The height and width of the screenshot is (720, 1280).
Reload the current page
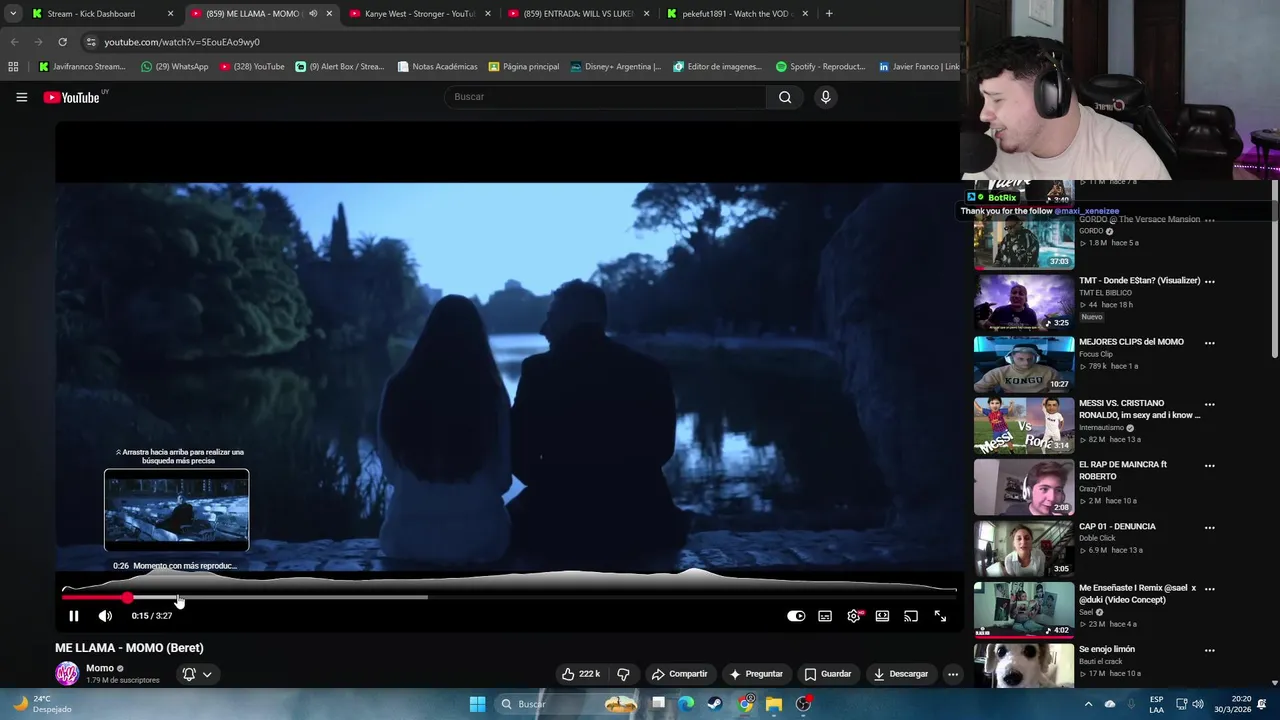coord(62,42)
